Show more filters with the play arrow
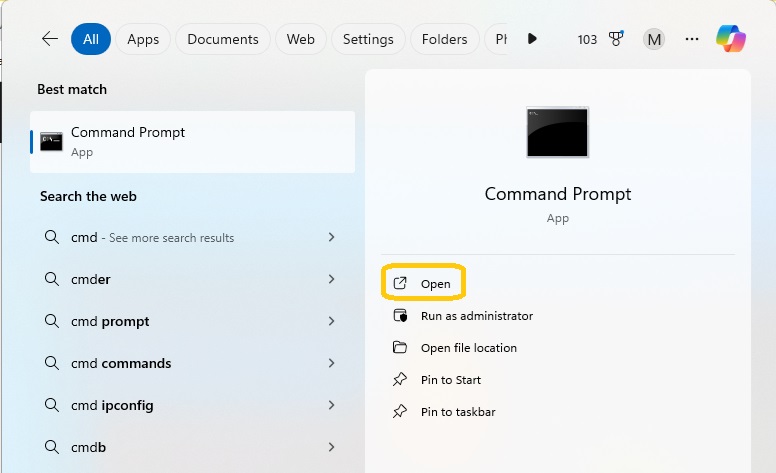Screen dimensions: 776x473 [x=532, y=39]
